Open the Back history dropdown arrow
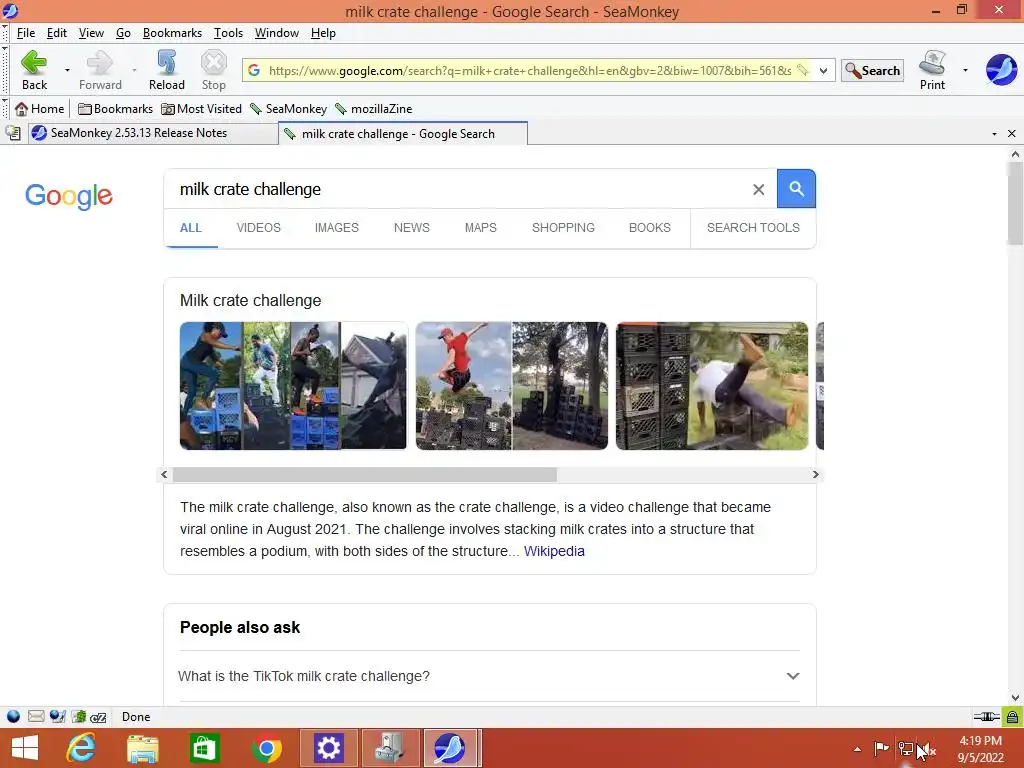Screen dimensions: 1024x768 [x=67, y=70]
